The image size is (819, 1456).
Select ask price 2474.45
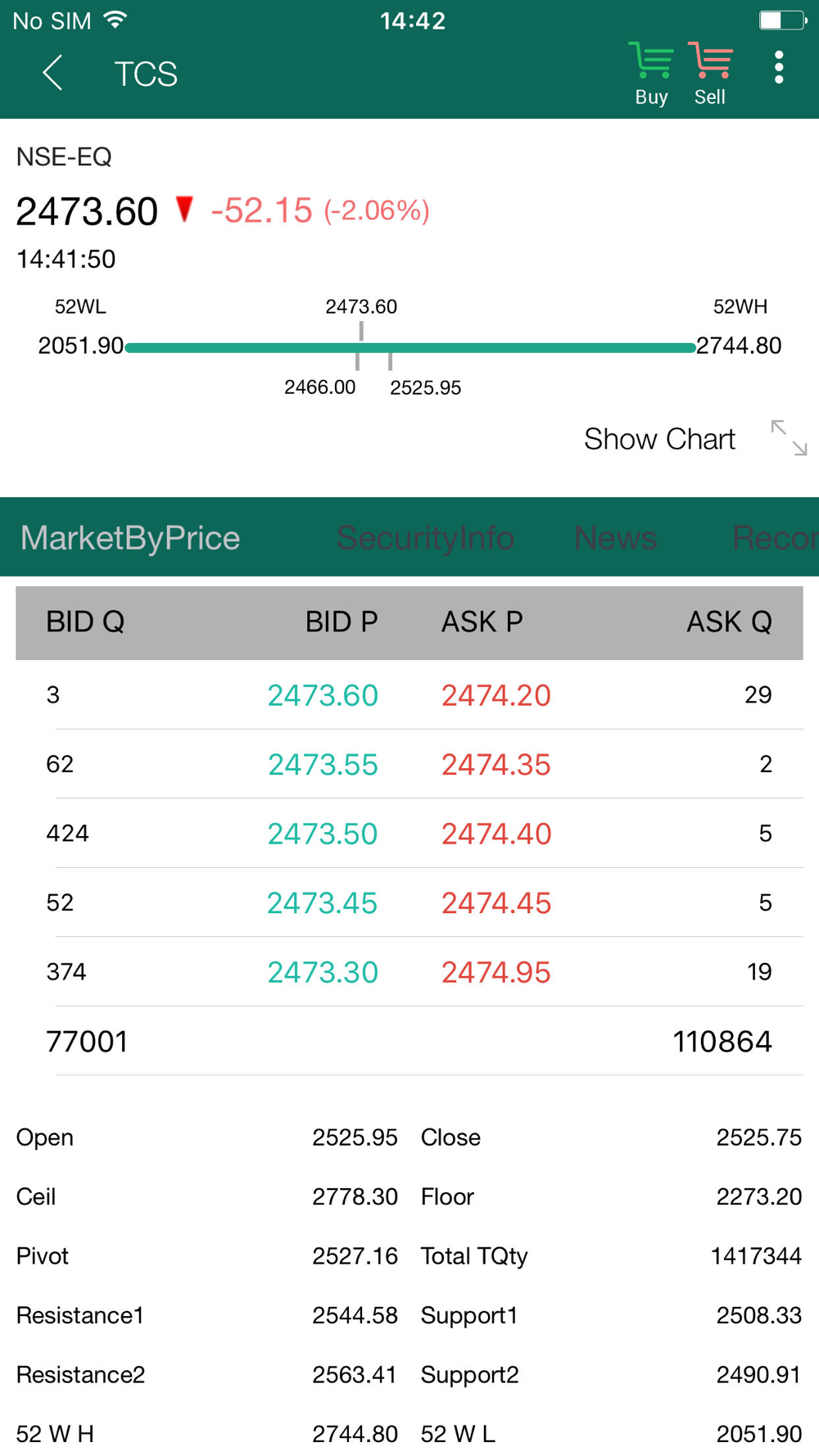pyautogui.click(x=496, y=903)
